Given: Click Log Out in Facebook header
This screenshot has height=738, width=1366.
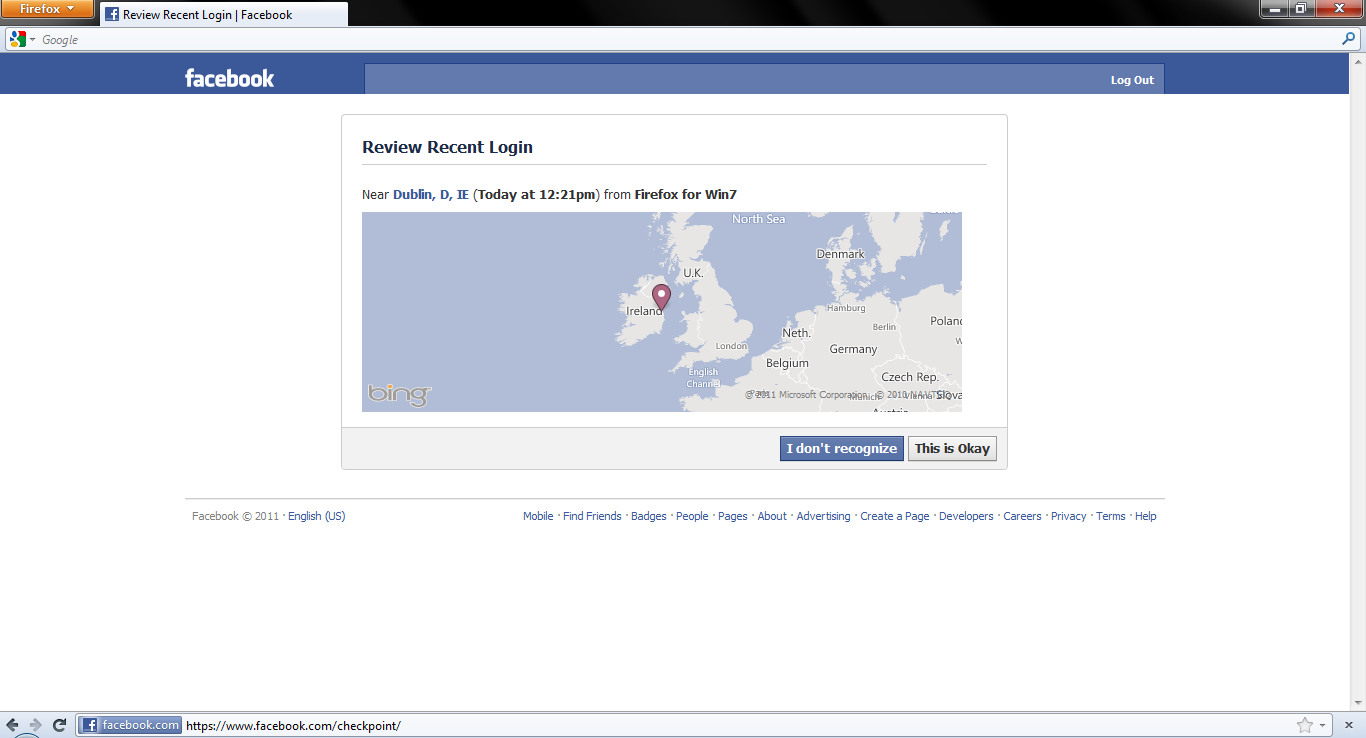Looking at the screenshot, I should 1132,80.
